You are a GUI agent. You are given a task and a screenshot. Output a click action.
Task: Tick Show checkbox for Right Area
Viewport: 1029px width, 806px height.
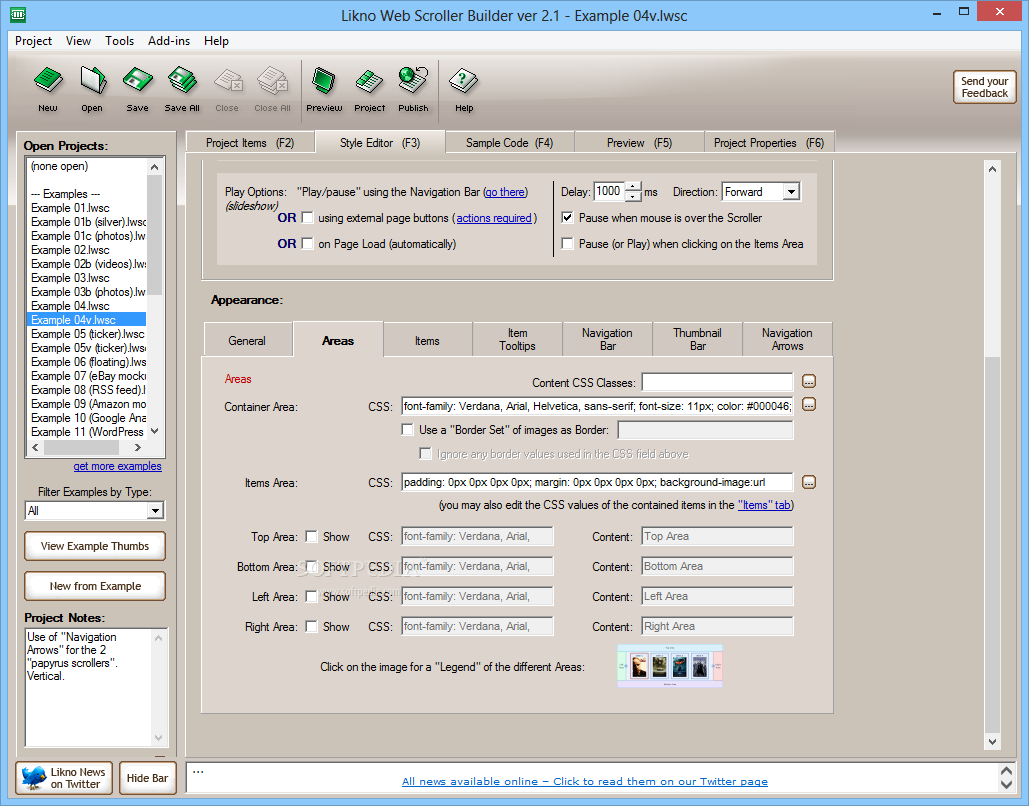[312, 627]
